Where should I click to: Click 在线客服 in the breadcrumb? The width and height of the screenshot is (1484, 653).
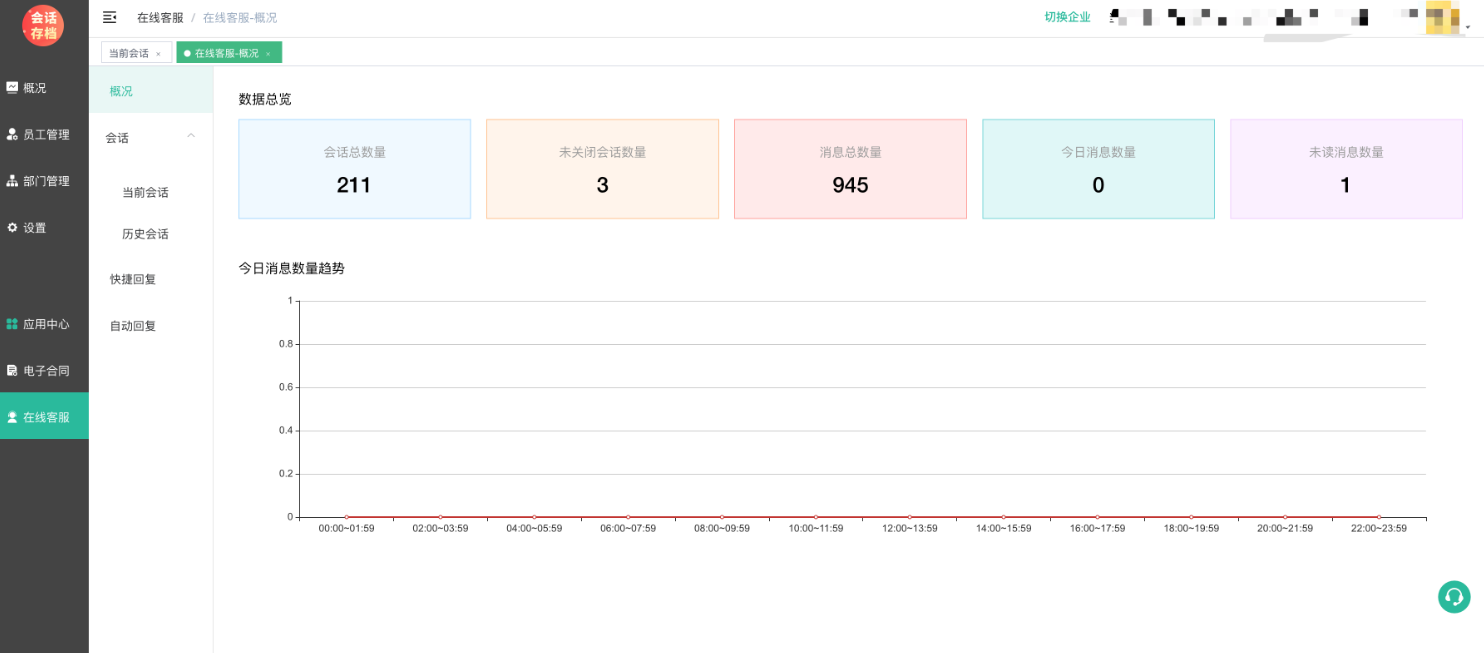click(160, 18)
